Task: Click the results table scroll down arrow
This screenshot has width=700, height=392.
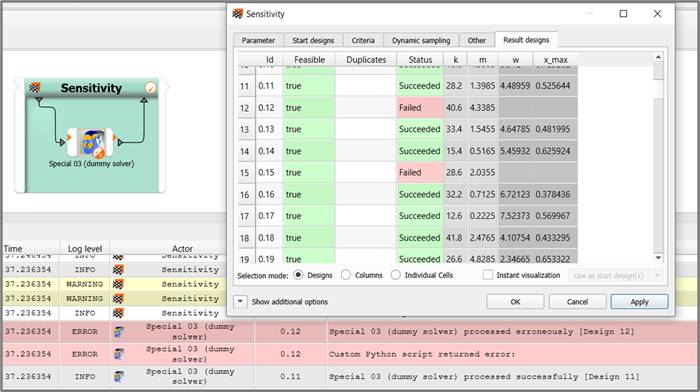Action: [x=658, y=258]
